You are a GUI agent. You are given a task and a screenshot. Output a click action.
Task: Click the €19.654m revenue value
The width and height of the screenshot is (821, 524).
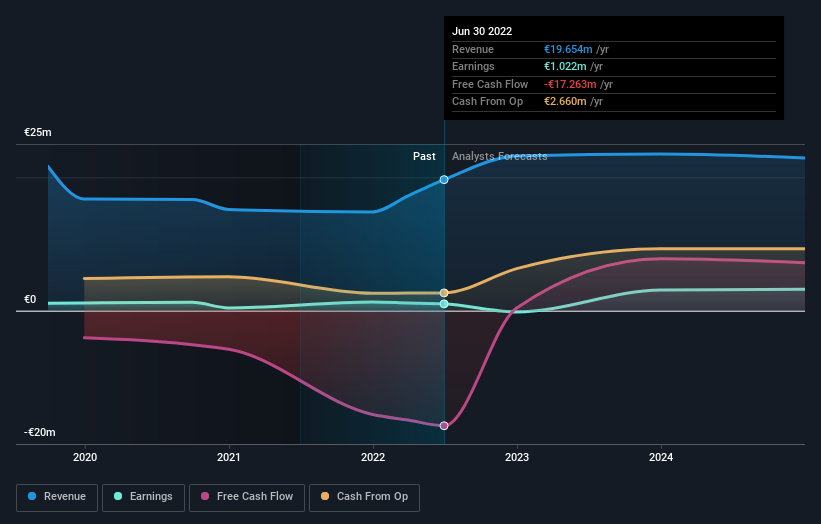(568, 49)
